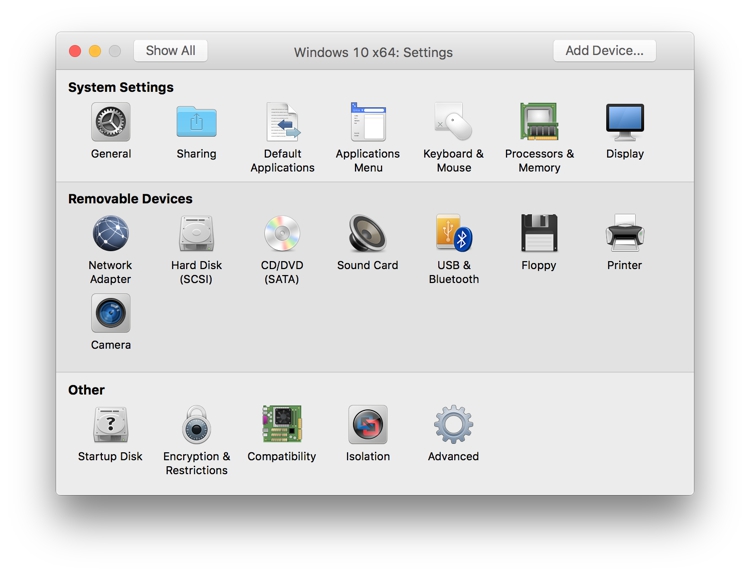Click the window title 'Windows 10 x64: Settings'
Viewport: 750px width, 575px height.
373,53
